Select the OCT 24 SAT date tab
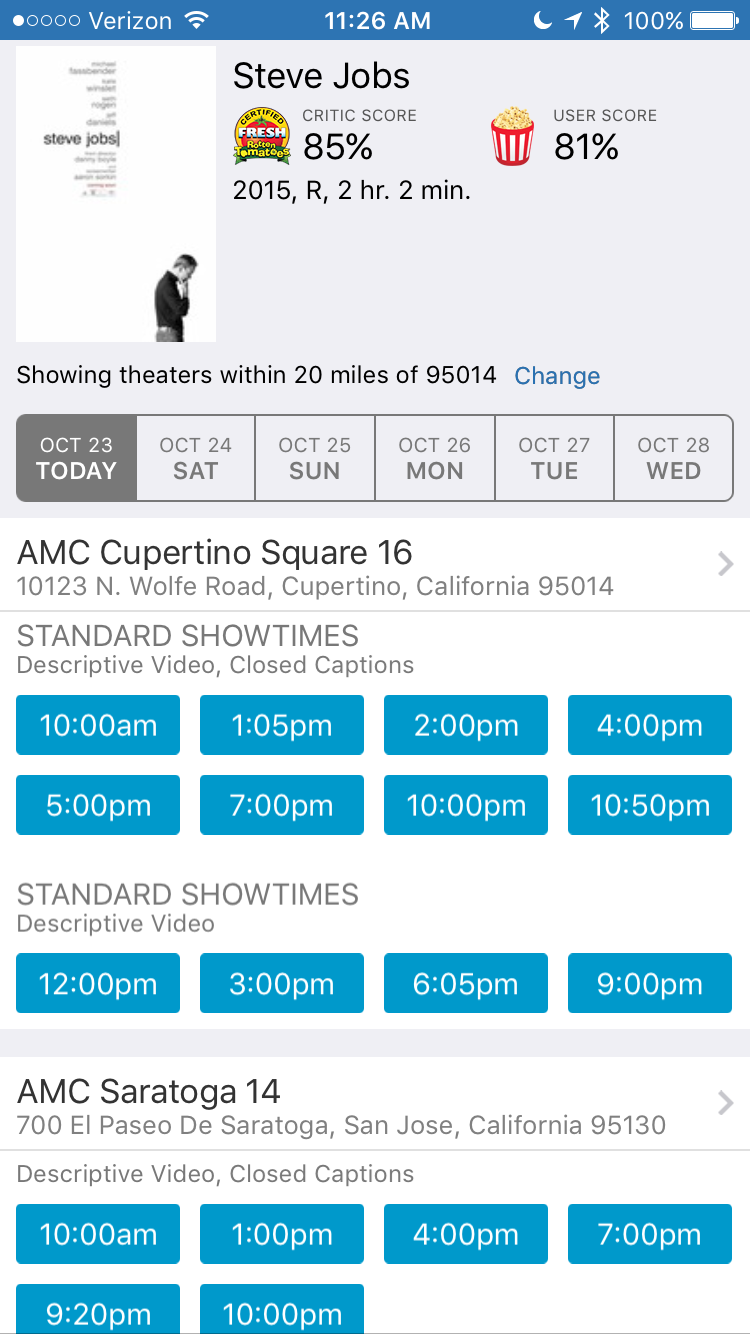This screenshot has height=1334, width=750. (195, 458)
